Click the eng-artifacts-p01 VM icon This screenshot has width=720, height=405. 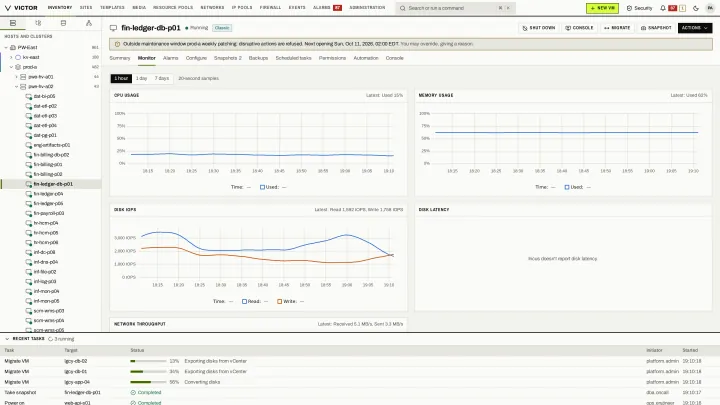pos(28,145)
